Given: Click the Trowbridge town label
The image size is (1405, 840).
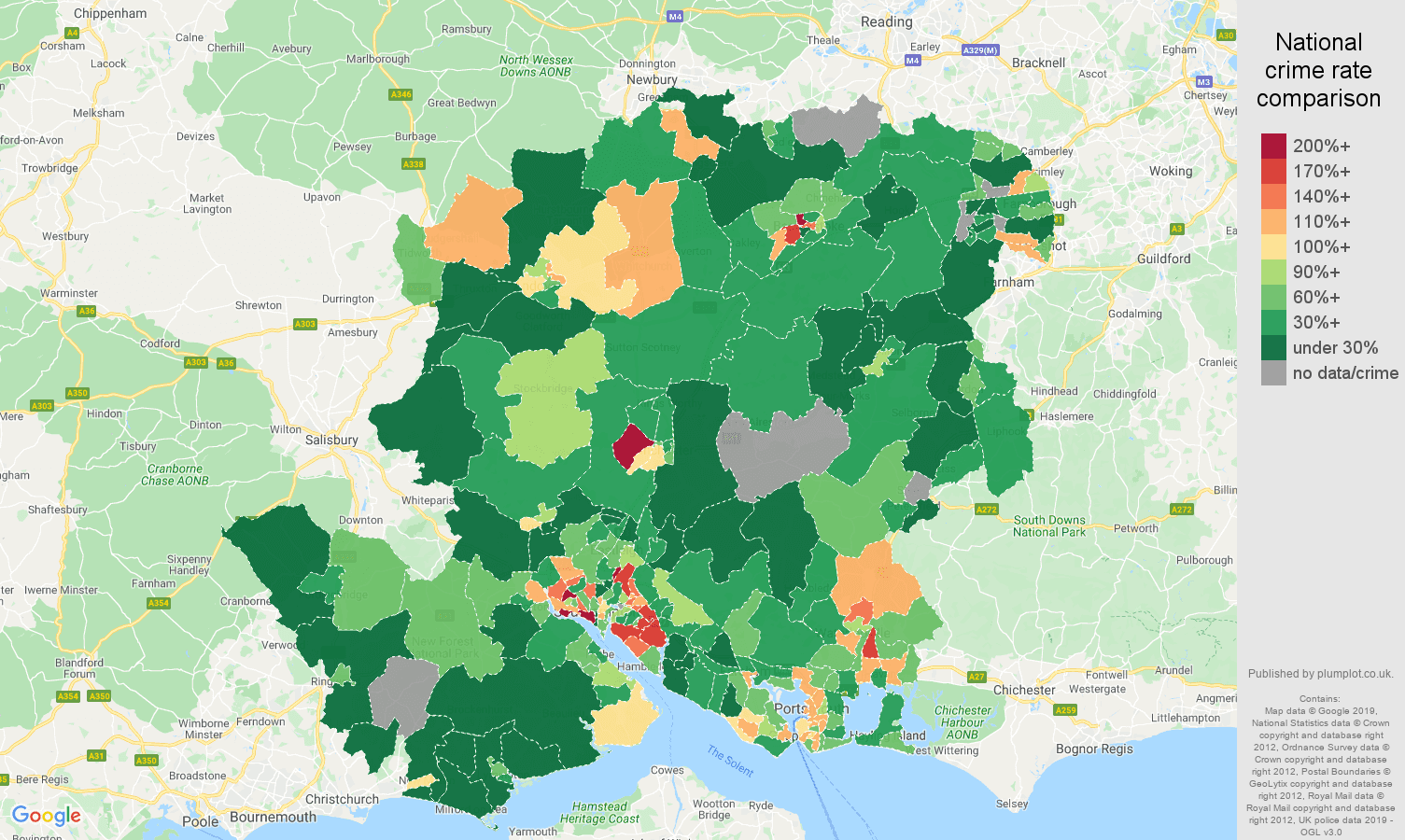Looking at the screenshot, I should [50, 168].
